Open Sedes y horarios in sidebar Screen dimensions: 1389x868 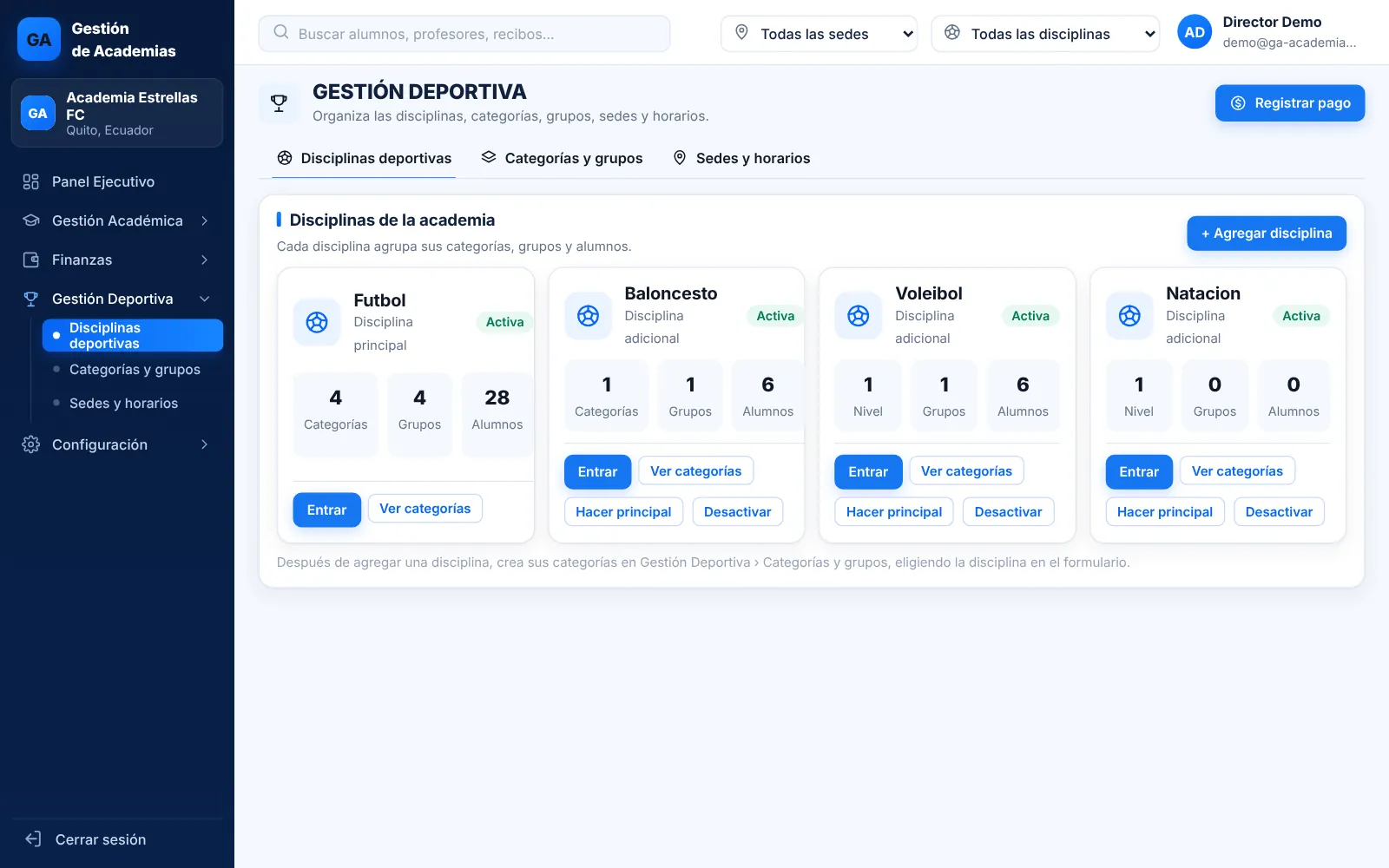[123, 403]
